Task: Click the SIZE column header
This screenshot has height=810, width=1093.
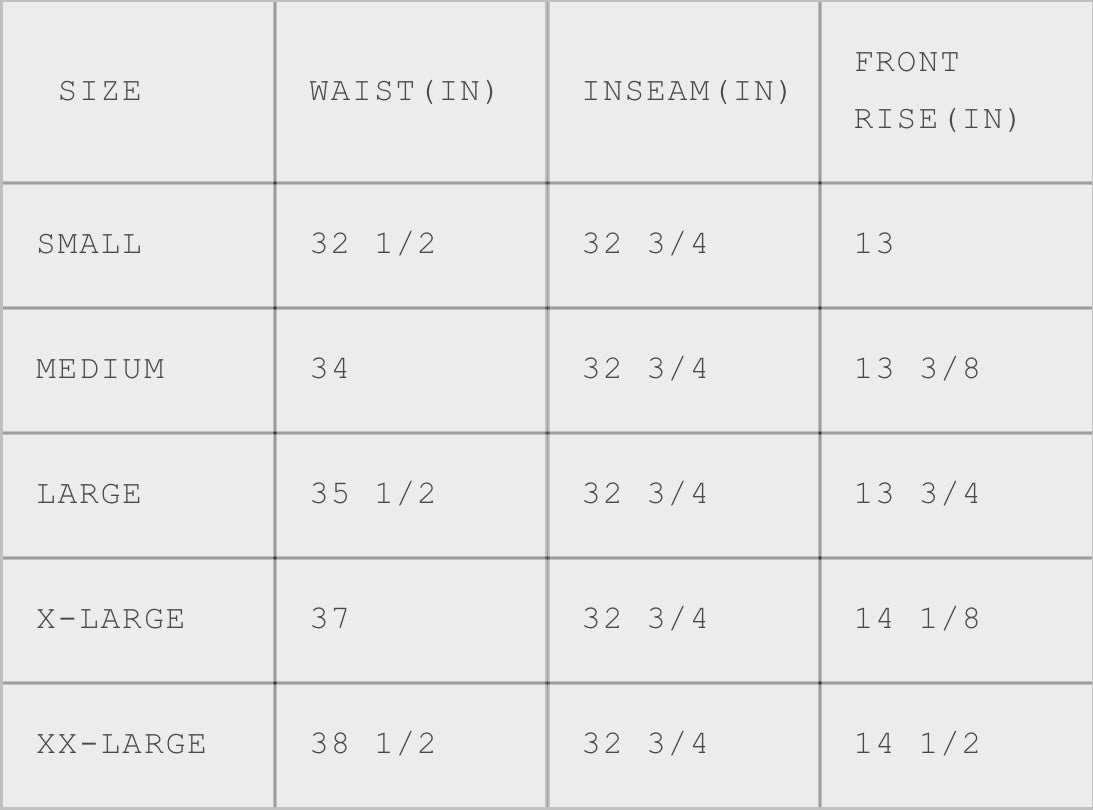Action: point(100,92)
